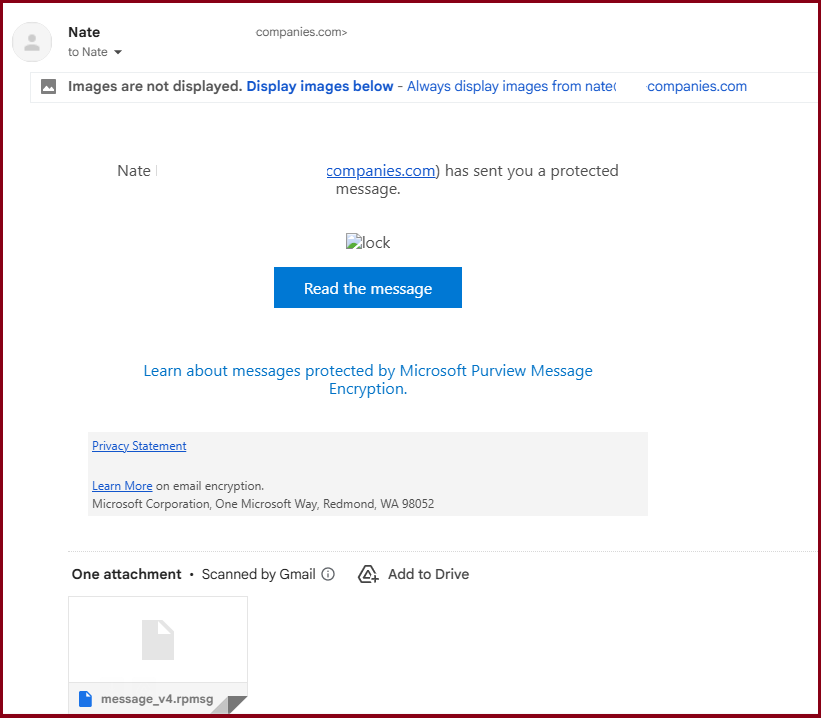The height and width of the screenshot is (718, 821).
Task: Click the blue file icon beside message_v4.rpmsg
Action: pyautogui.click(x=85, y=699)
